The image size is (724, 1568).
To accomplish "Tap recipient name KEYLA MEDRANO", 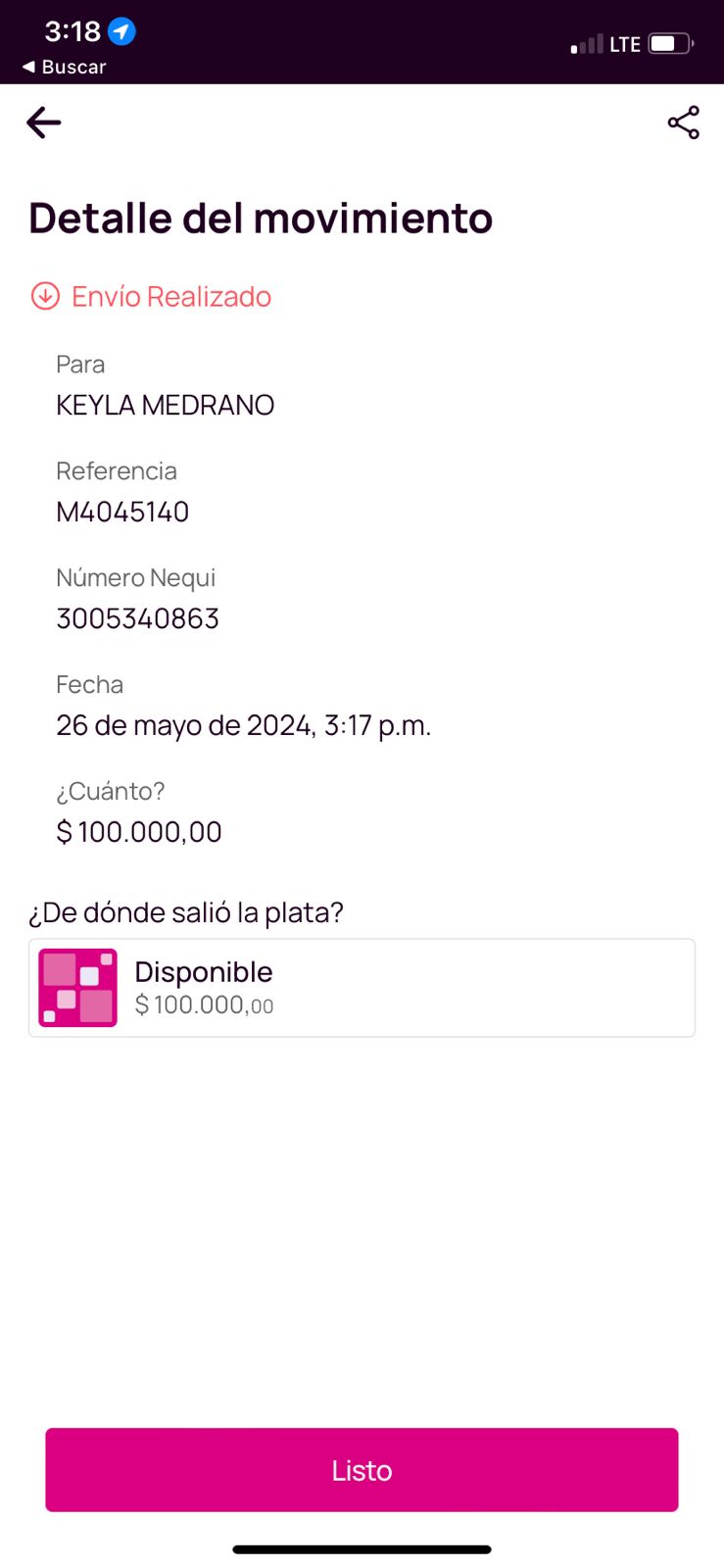I will (165, 405).
